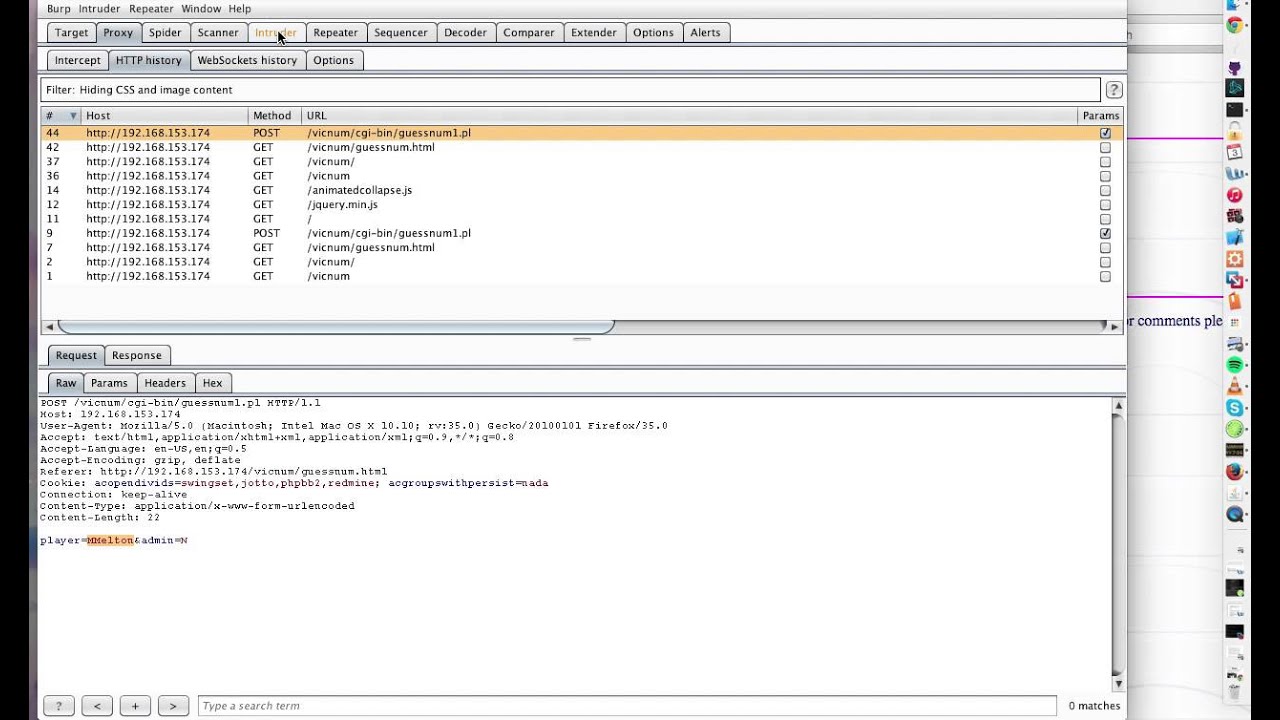Open Calendar from the dock
This screenshot has height=720, width=1280.
pyautogui.click(x=1235, y=153)
